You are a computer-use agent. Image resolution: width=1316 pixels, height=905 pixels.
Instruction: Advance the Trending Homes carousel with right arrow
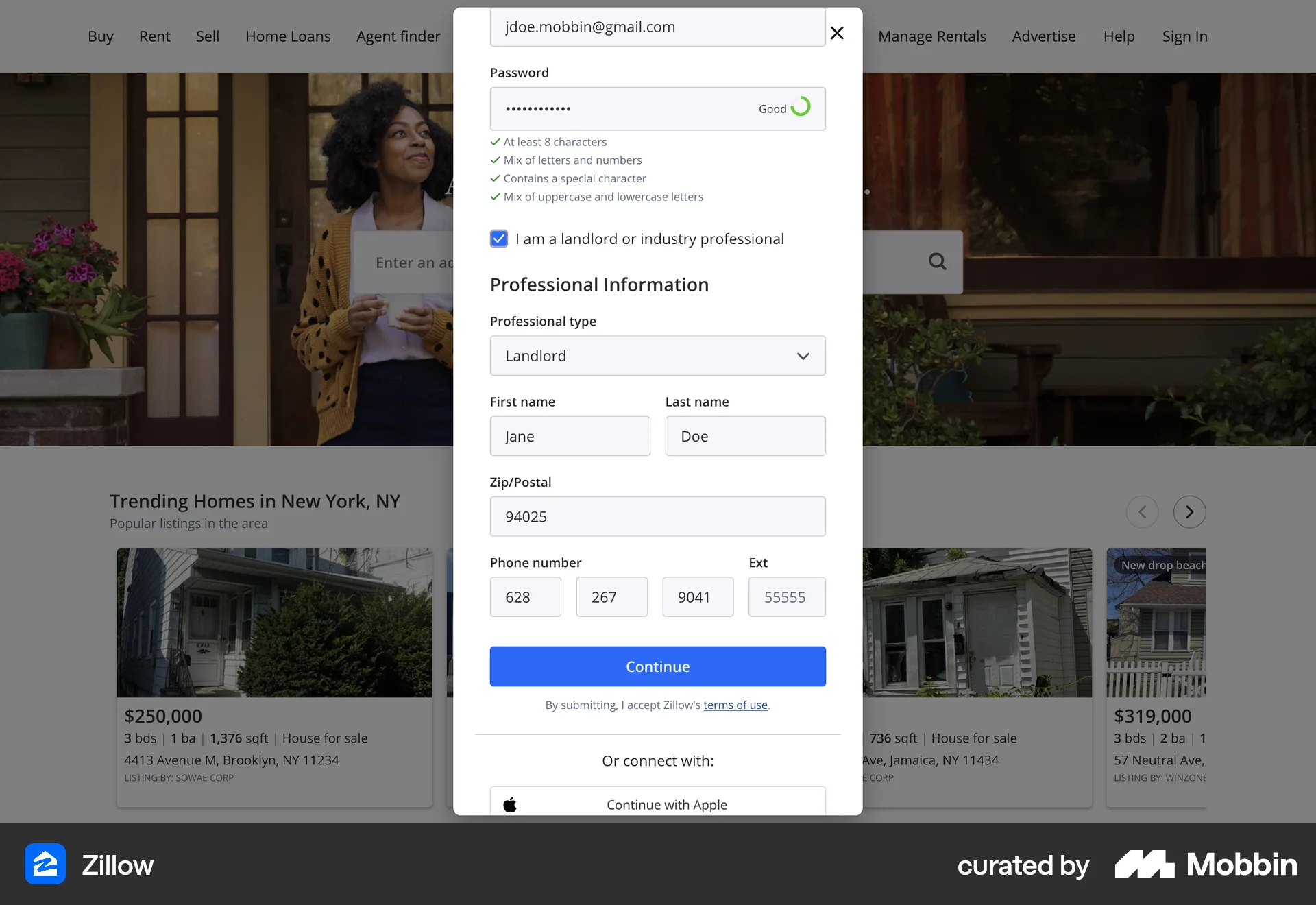tap(1190, 511)
